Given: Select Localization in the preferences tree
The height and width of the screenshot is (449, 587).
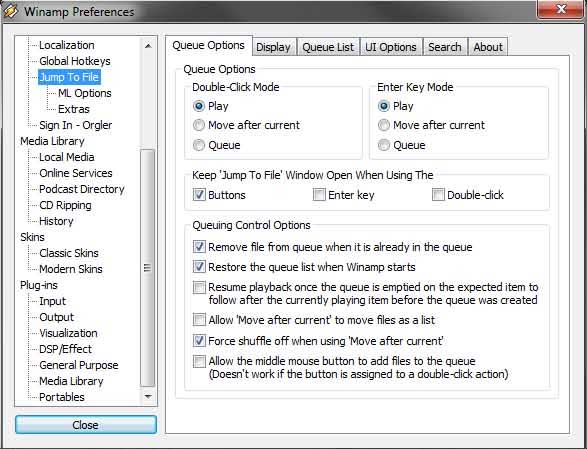Looking at the screenshot, I should (x=67, y=45).
